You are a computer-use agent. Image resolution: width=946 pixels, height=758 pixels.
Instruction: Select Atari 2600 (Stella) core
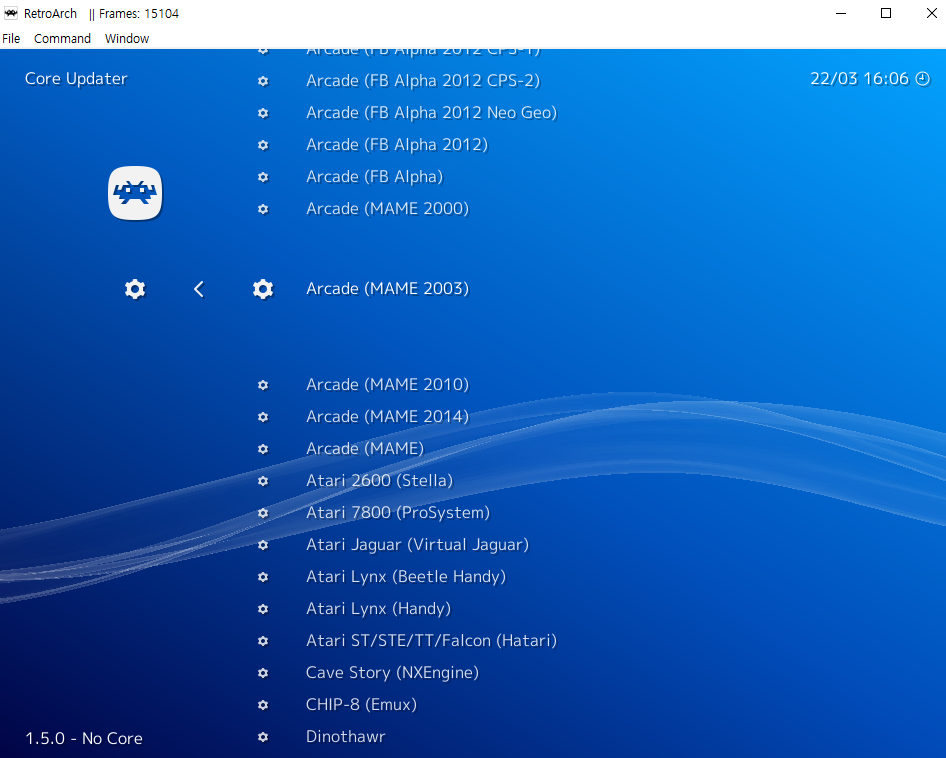click(x=379, y=481)
